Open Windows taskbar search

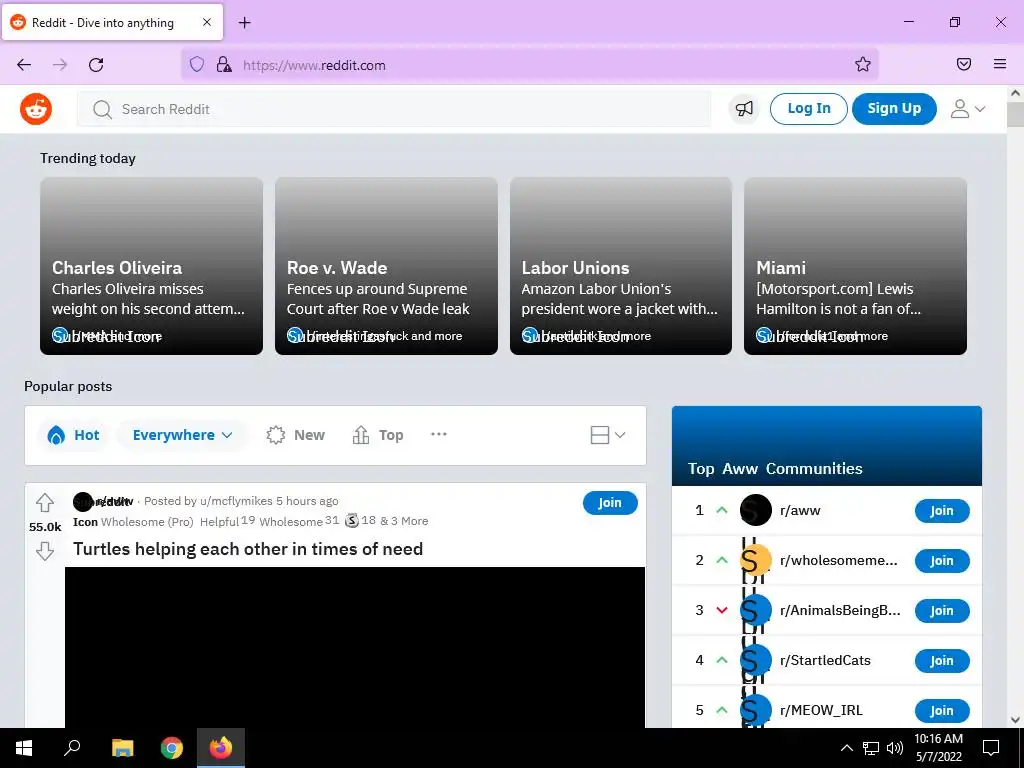point(72,748)
